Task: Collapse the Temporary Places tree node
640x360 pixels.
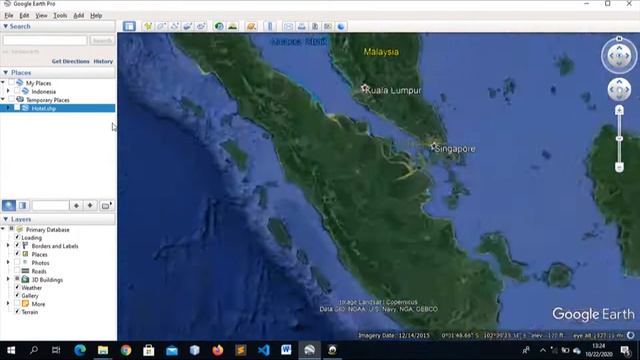Action: tap(3, 100)
